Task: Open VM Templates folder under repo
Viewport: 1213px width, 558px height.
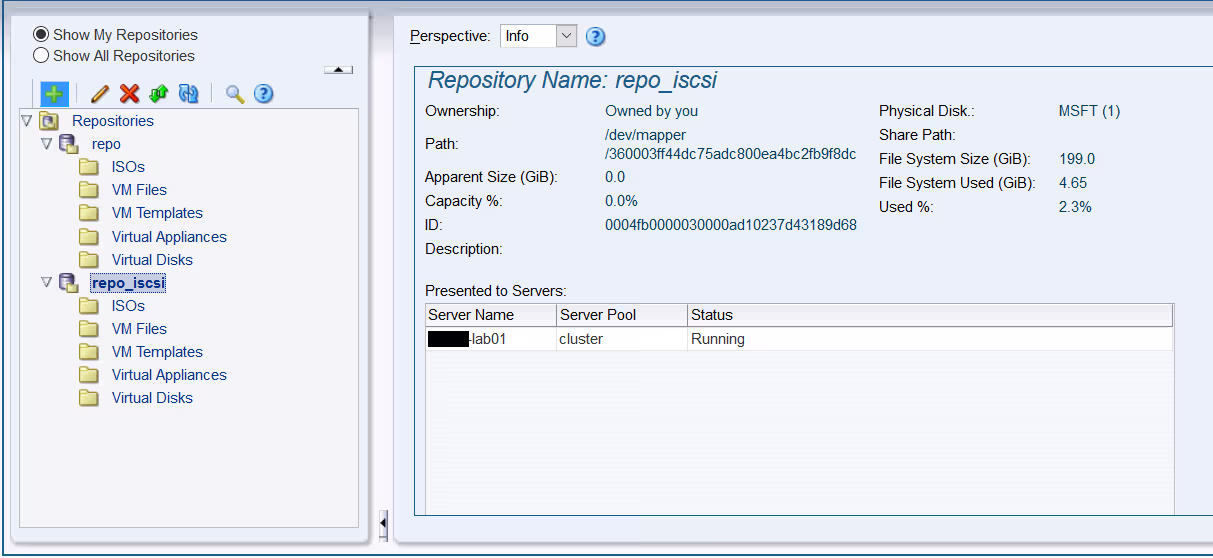Action: coord(157,213)
